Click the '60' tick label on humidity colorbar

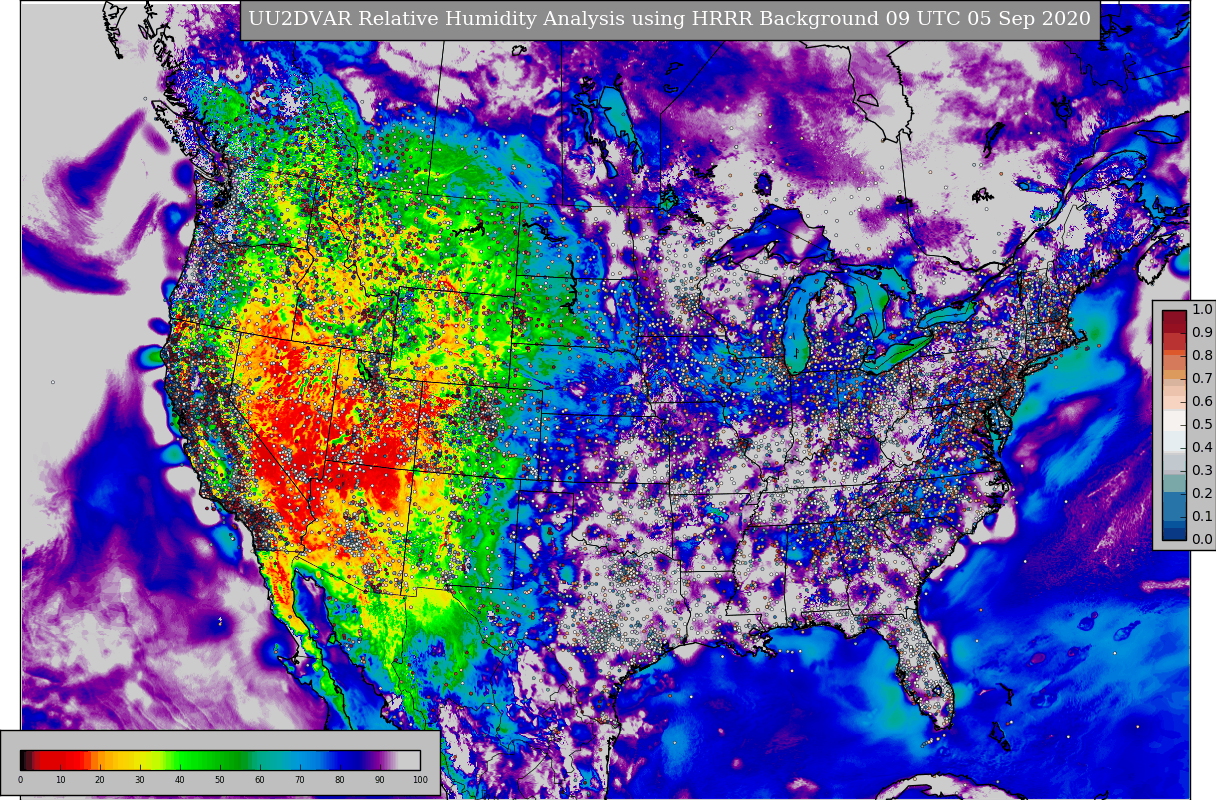[260, 780]
